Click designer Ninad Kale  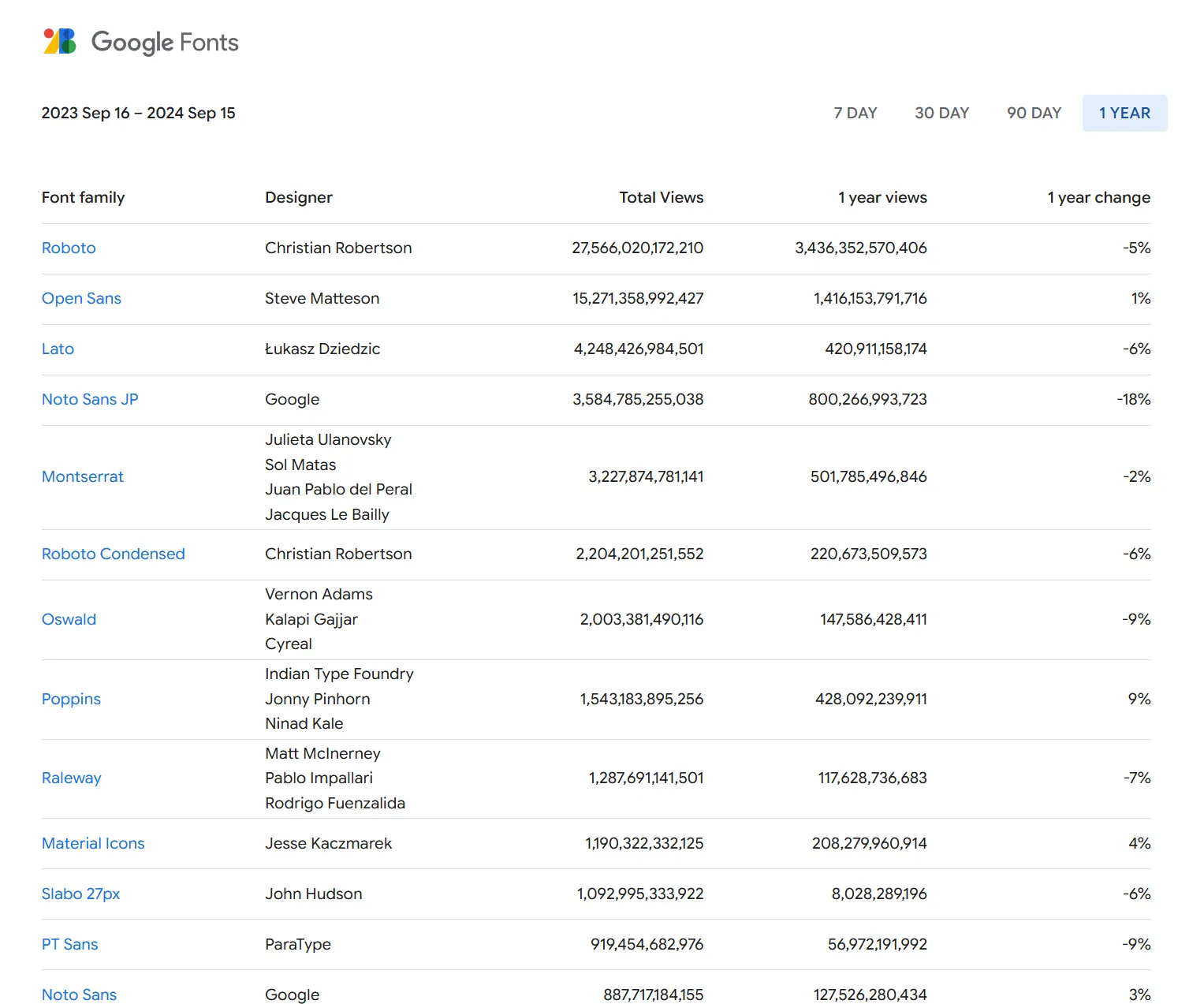[x=304, y=723]
